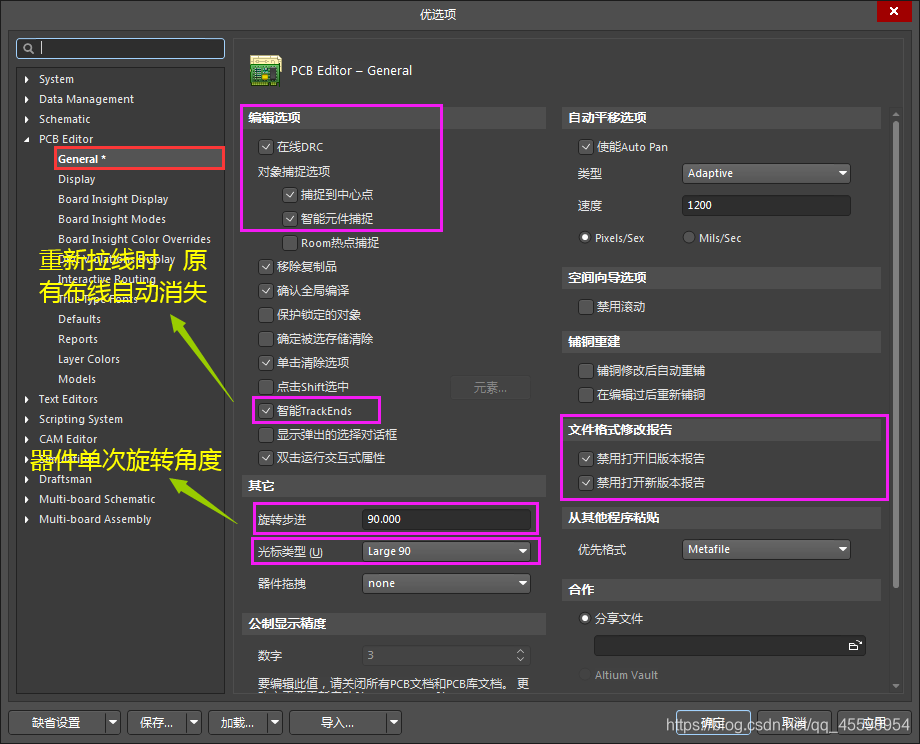Open 保存 button dropdown arrow

coord(194,722)
